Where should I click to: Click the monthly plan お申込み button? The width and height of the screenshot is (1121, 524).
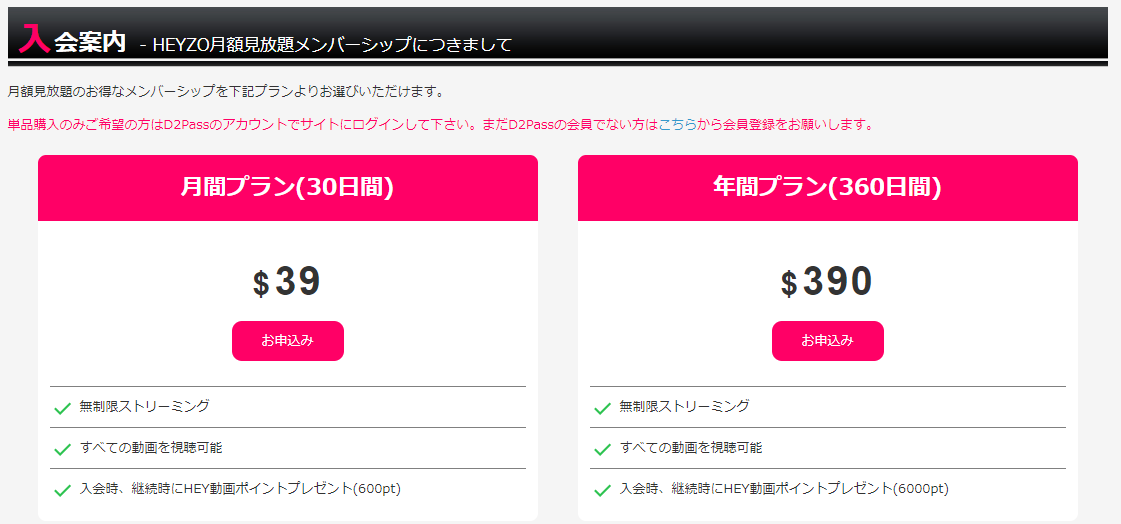288,341
